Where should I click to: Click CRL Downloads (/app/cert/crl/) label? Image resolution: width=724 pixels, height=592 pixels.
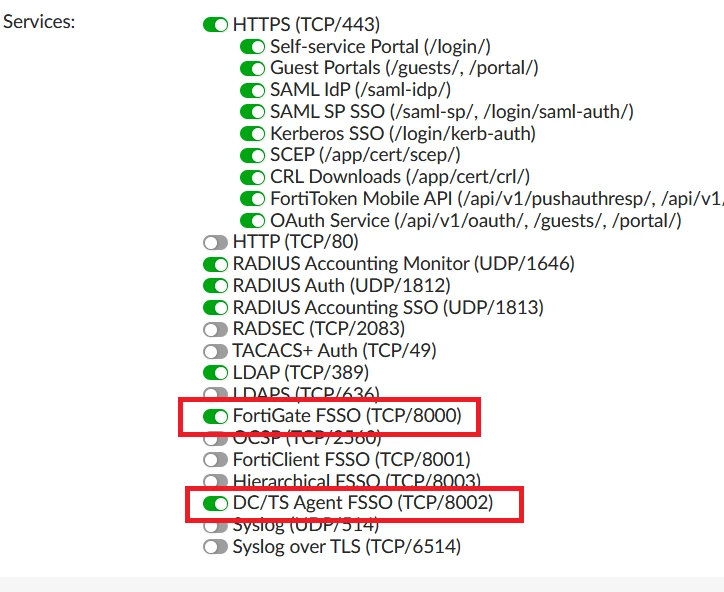click(x=400, y=177)
